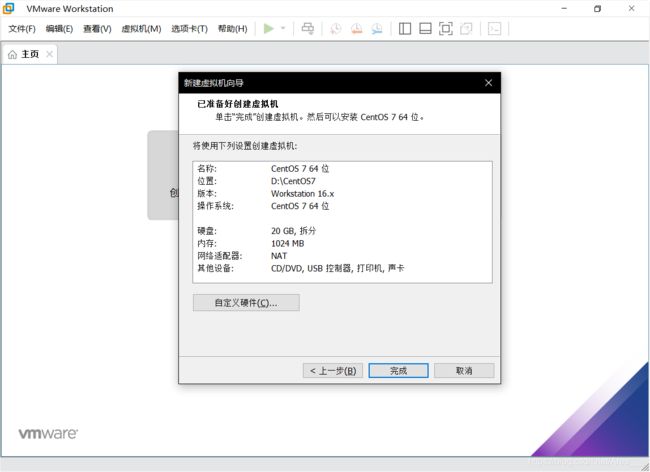Click the VMware Workstation app logo icon
Viewport: 650px width, 472px height.
coord(8,8)
